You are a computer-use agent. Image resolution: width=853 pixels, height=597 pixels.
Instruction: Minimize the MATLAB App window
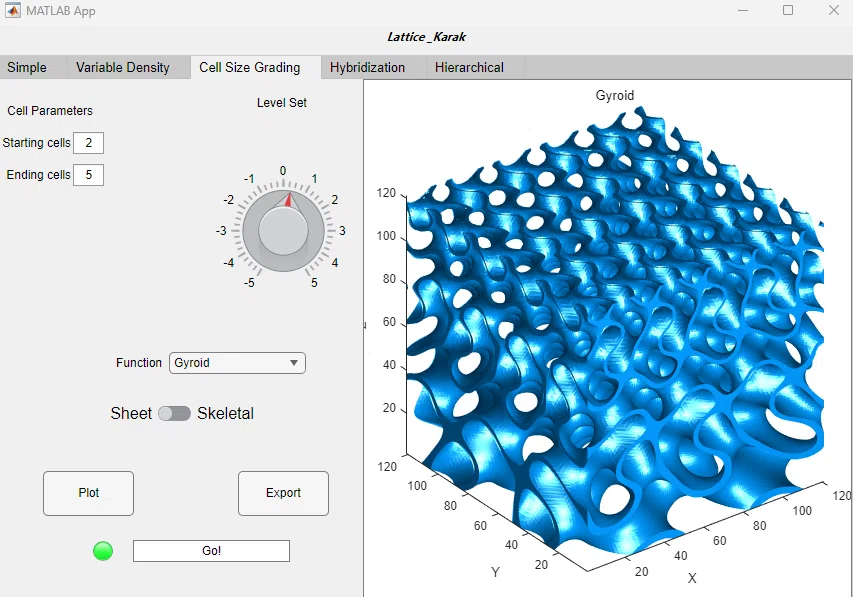743,10
